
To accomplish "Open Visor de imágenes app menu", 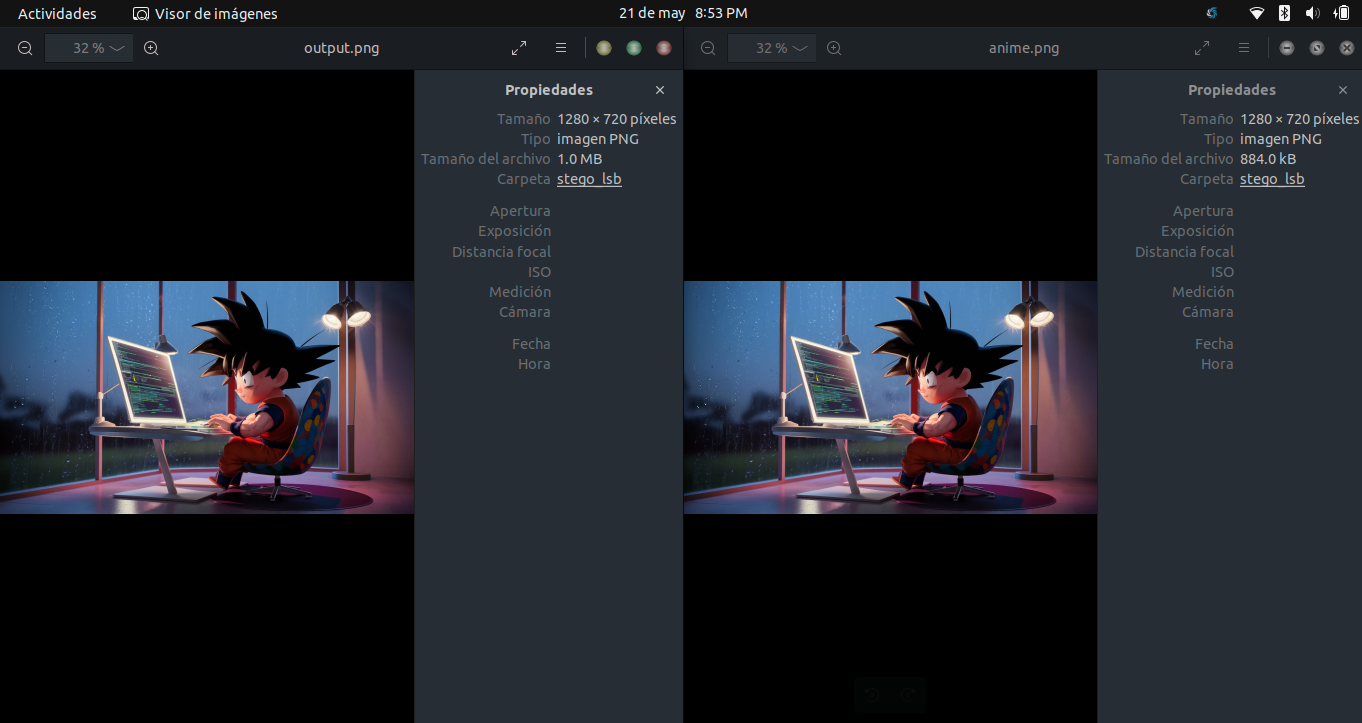I will click(205, 14).
